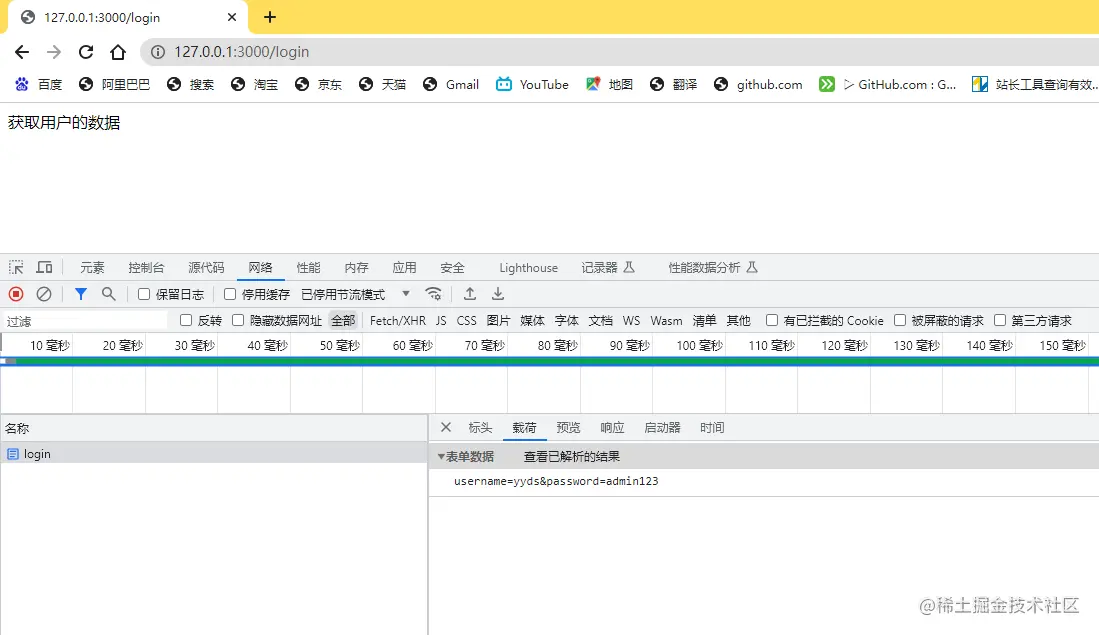Export HAR file download icon
Image resolution: width=1099 pixels, height=635 pixels.
498,294
